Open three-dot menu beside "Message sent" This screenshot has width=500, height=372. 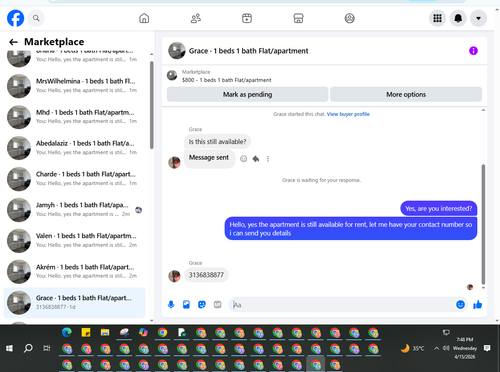[x=268, y=159]
